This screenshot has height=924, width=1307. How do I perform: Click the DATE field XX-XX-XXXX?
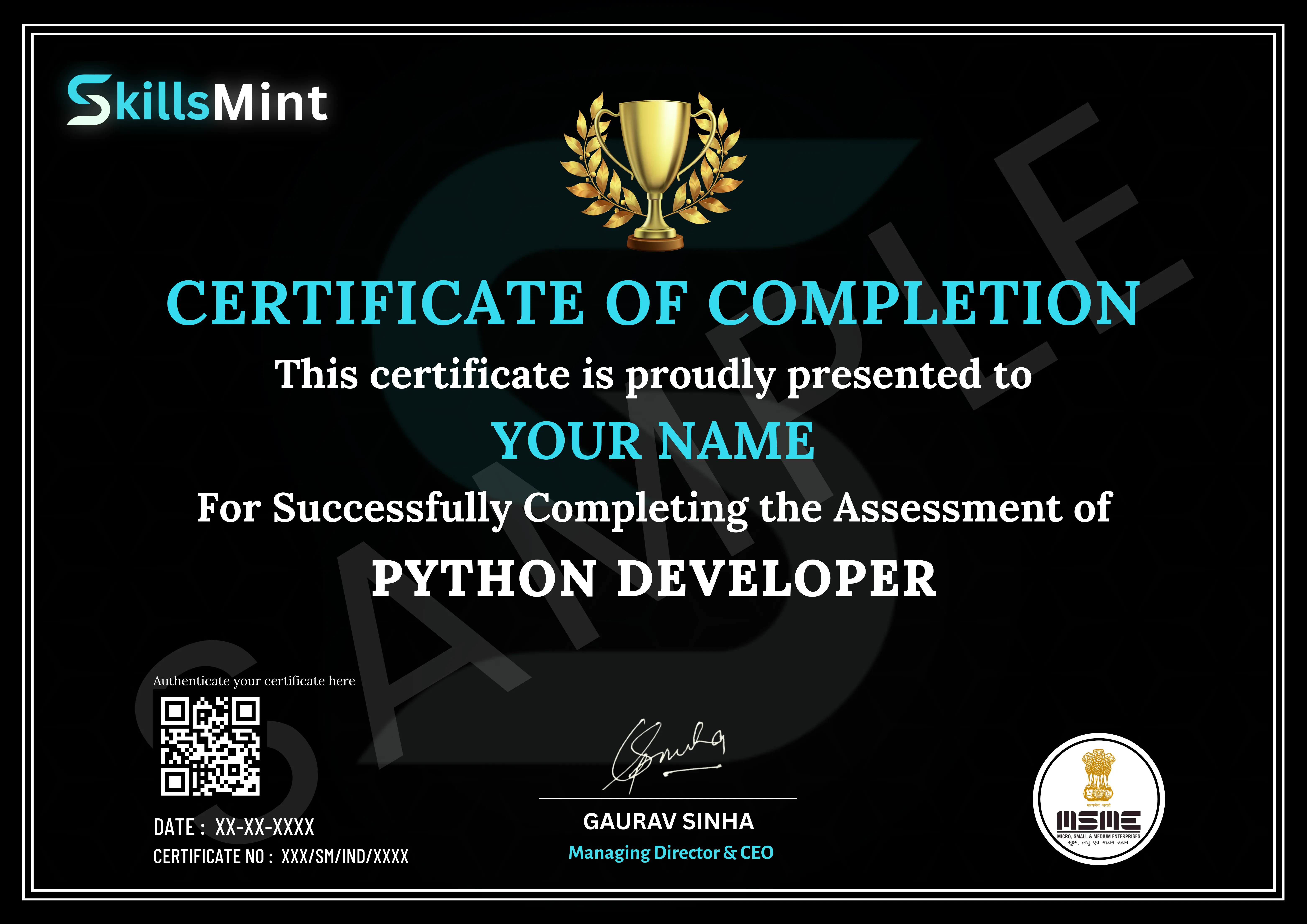235,827
